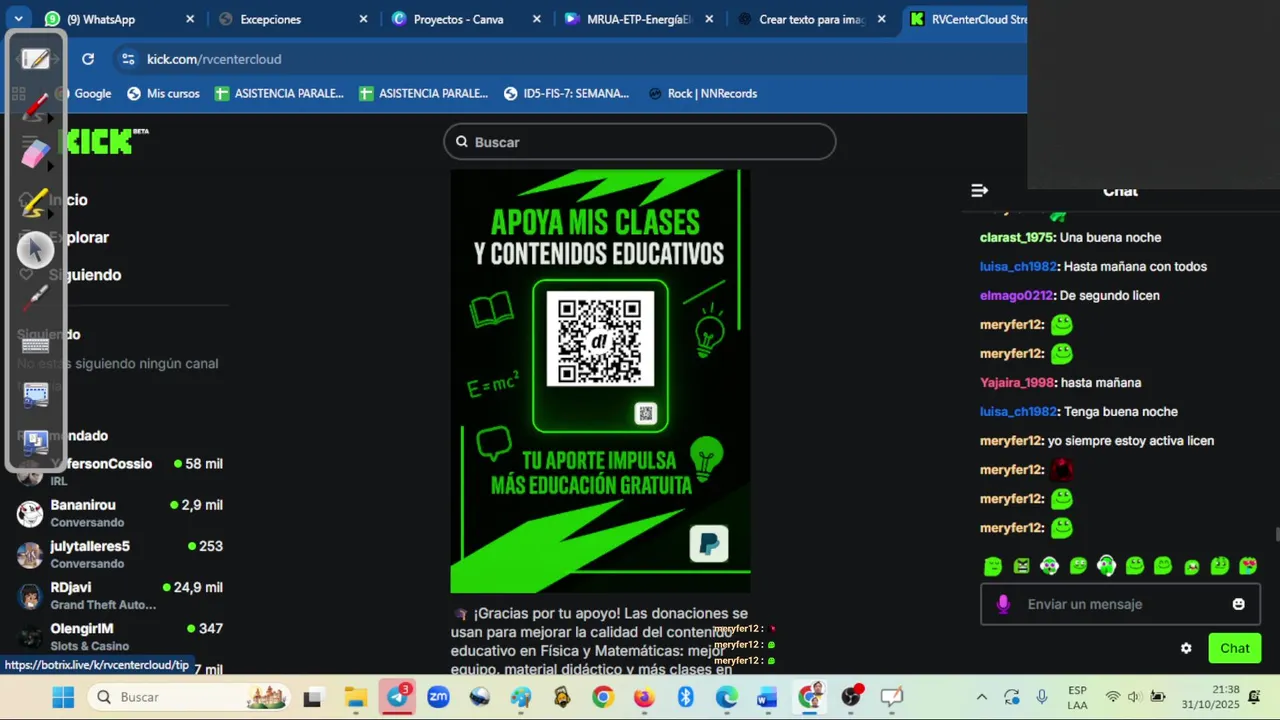1280x720 pixels.
Task: Insert the heart-eyes green emote
Action: [1248, 566]
